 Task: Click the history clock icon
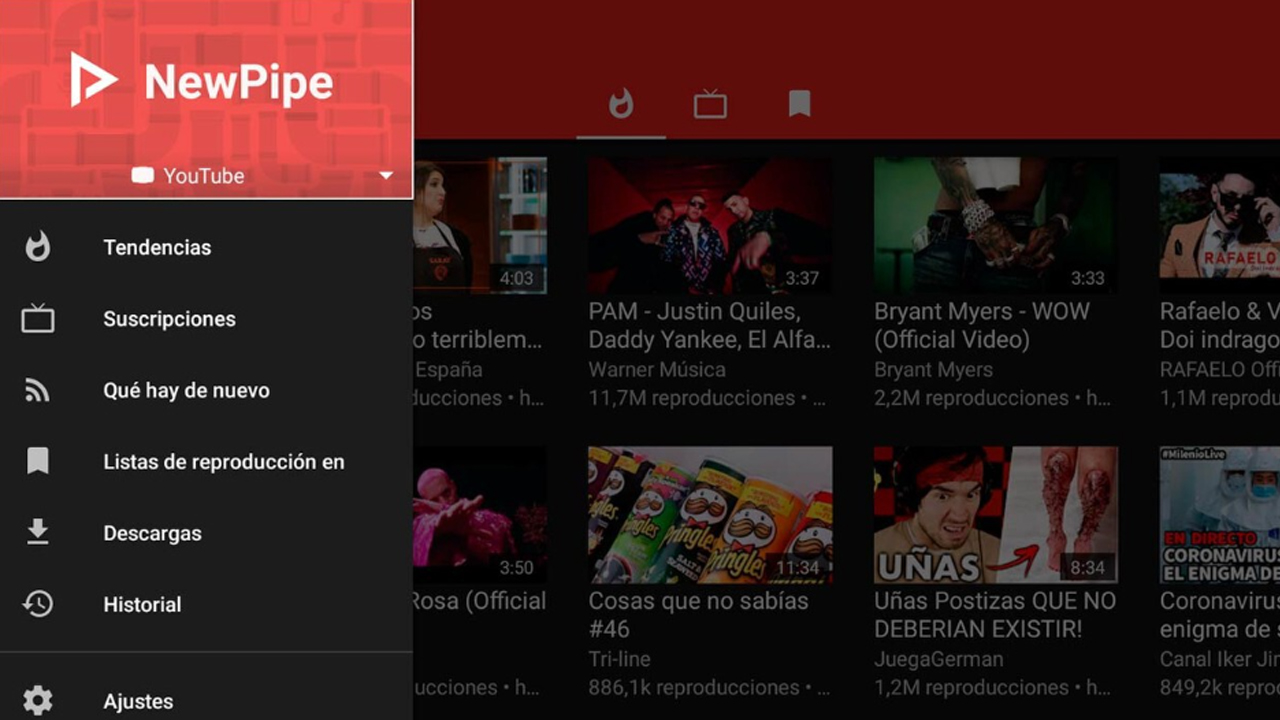coord(38,604)
